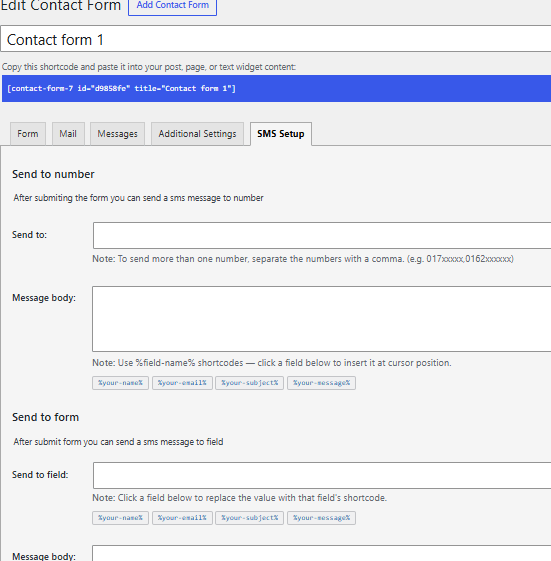This screenshot has height=561, width=551.
Task: Insert %your-name% into Send to number message
Action: 120,383
